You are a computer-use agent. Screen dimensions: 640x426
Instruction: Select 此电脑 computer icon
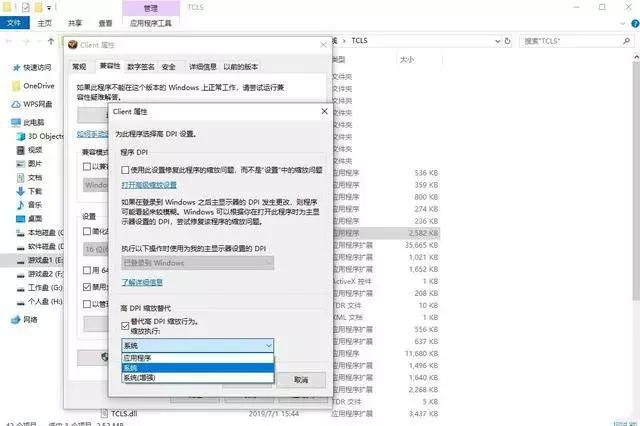[16, 122]
